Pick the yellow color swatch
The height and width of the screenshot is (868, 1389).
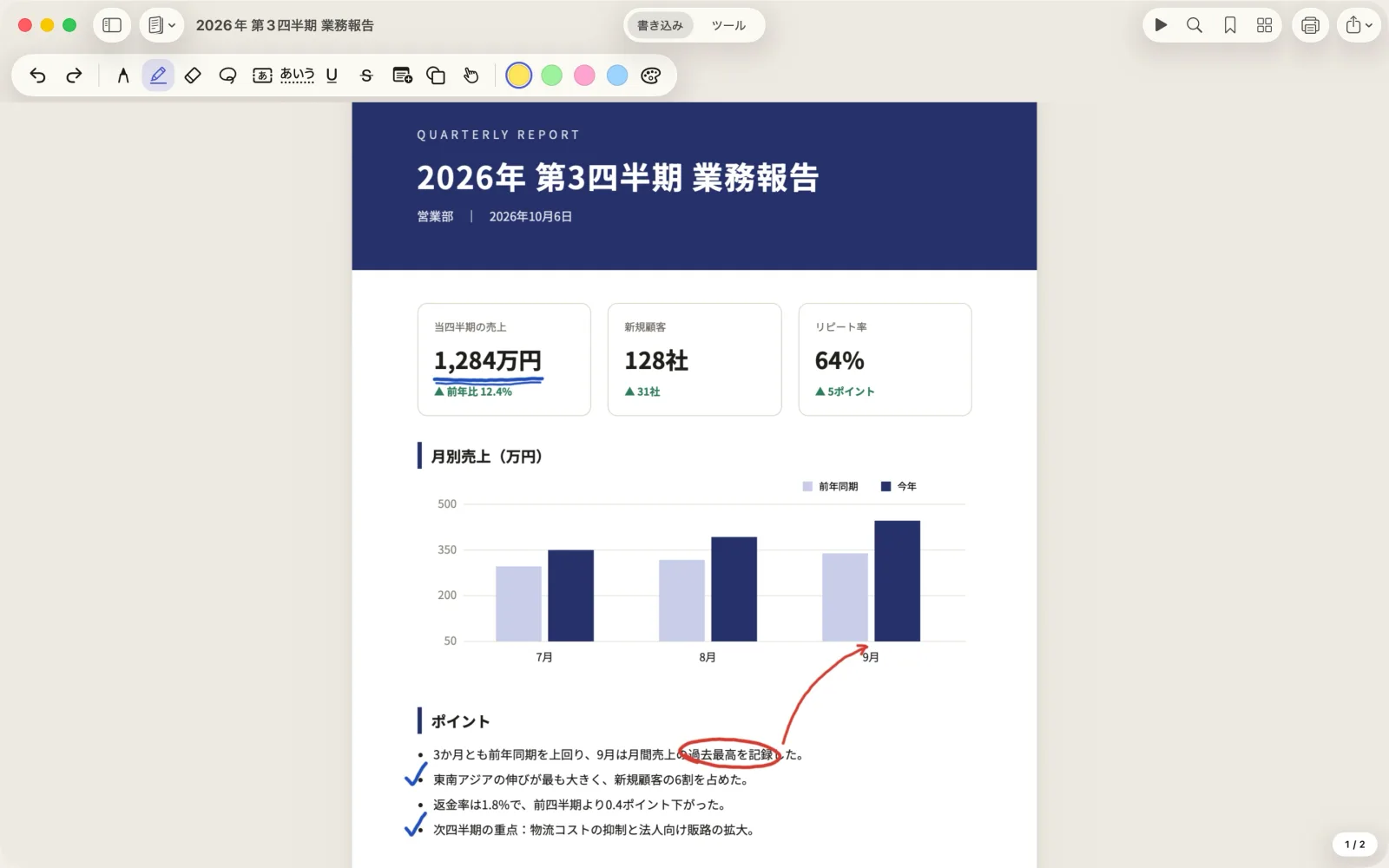pos(518,76)
